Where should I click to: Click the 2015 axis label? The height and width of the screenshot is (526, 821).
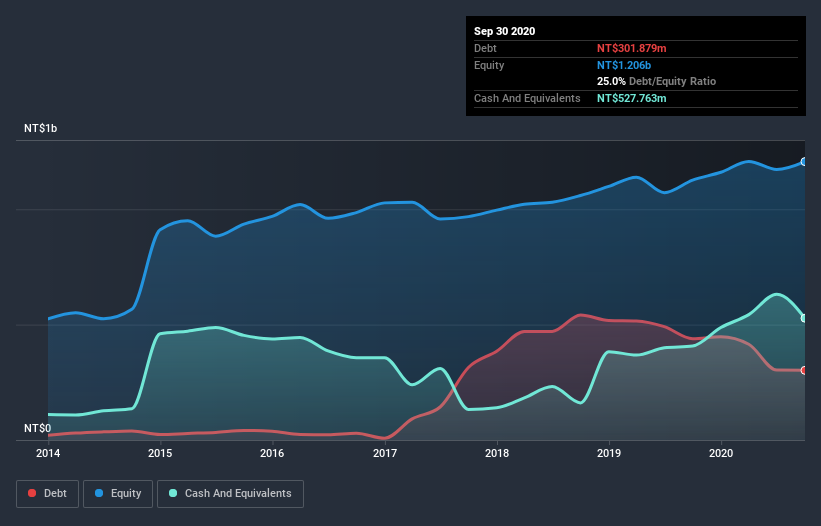tap(160, 453)
